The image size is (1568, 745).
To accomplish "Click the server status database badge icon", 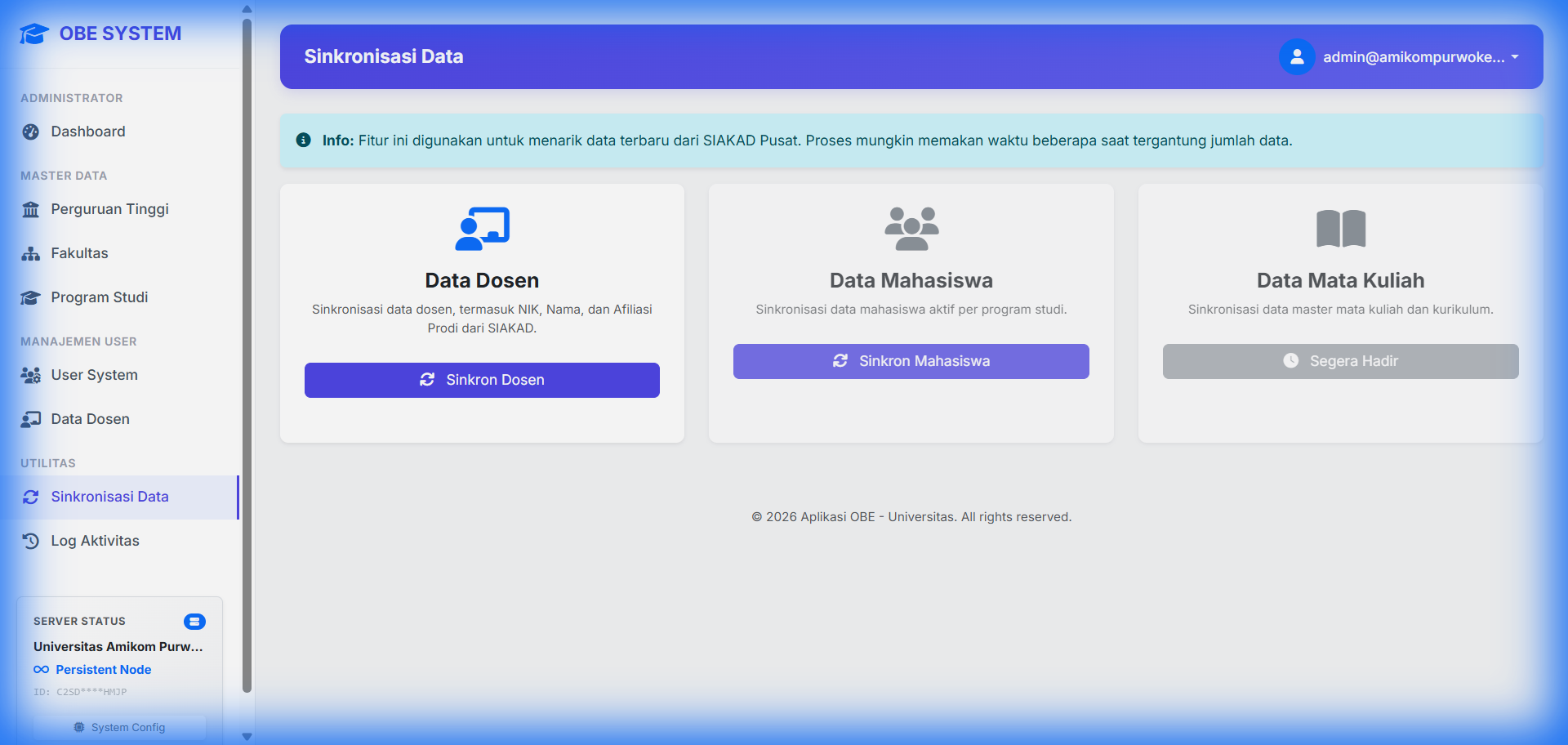I will [x=194, y=622].
